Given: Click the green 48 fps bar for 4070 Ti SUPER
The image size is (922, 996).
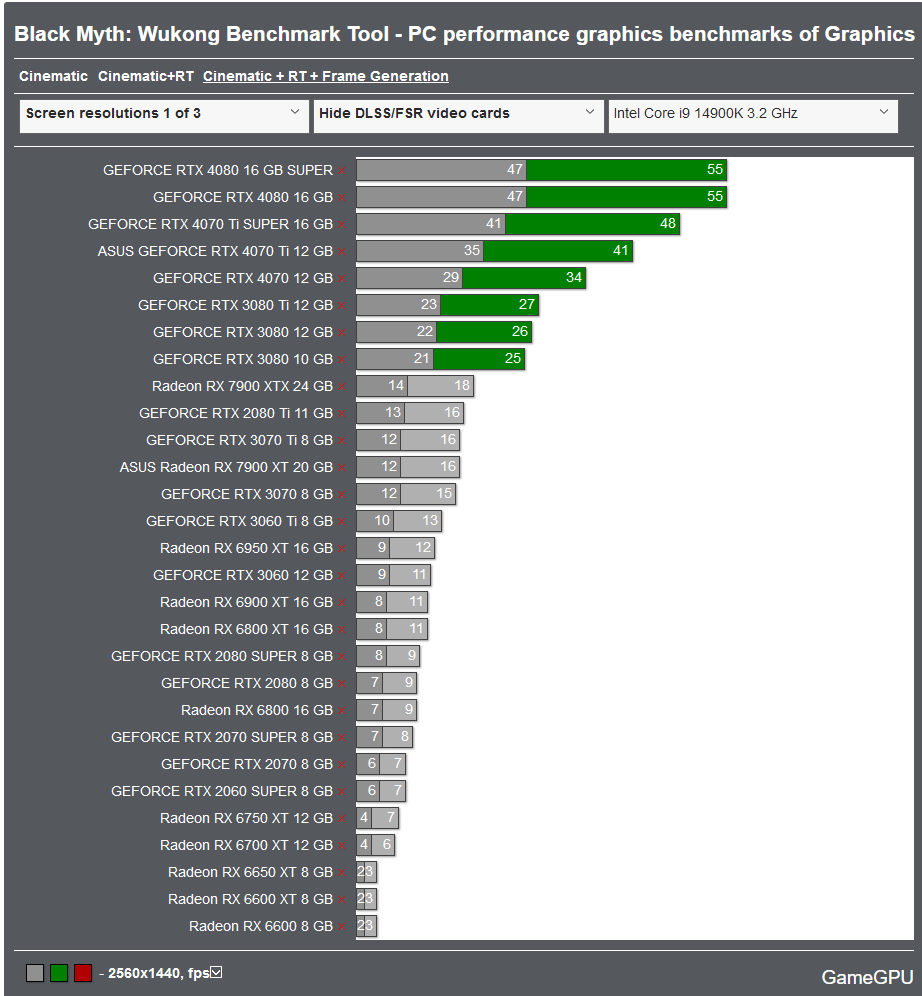Looking at the screenshot, I should point(592,224).
